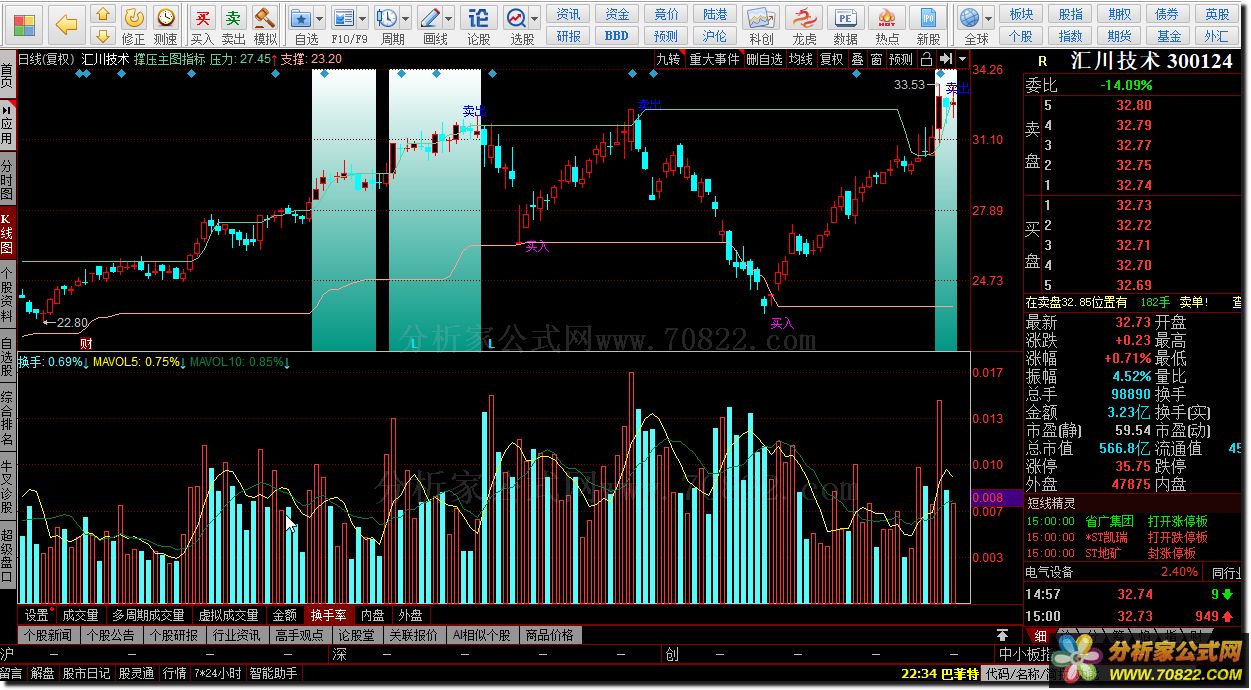Click the 卖出 sell icon
The height and width of the screenshot is (690, 1251).
[233, 25]
